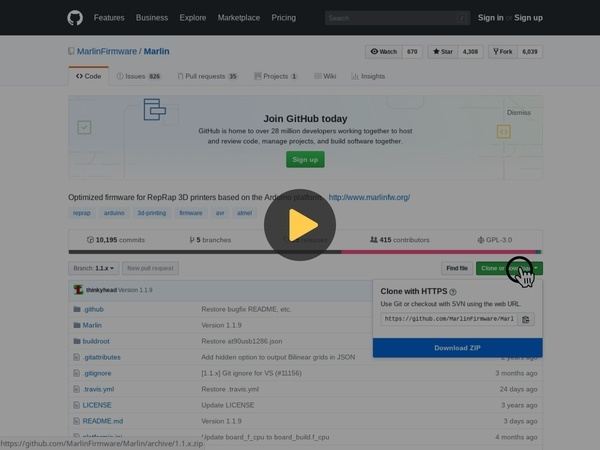Image resolution: width=600 pixels, height=450 pixels.
Task: Star the repository
Action: click(443, 52)
